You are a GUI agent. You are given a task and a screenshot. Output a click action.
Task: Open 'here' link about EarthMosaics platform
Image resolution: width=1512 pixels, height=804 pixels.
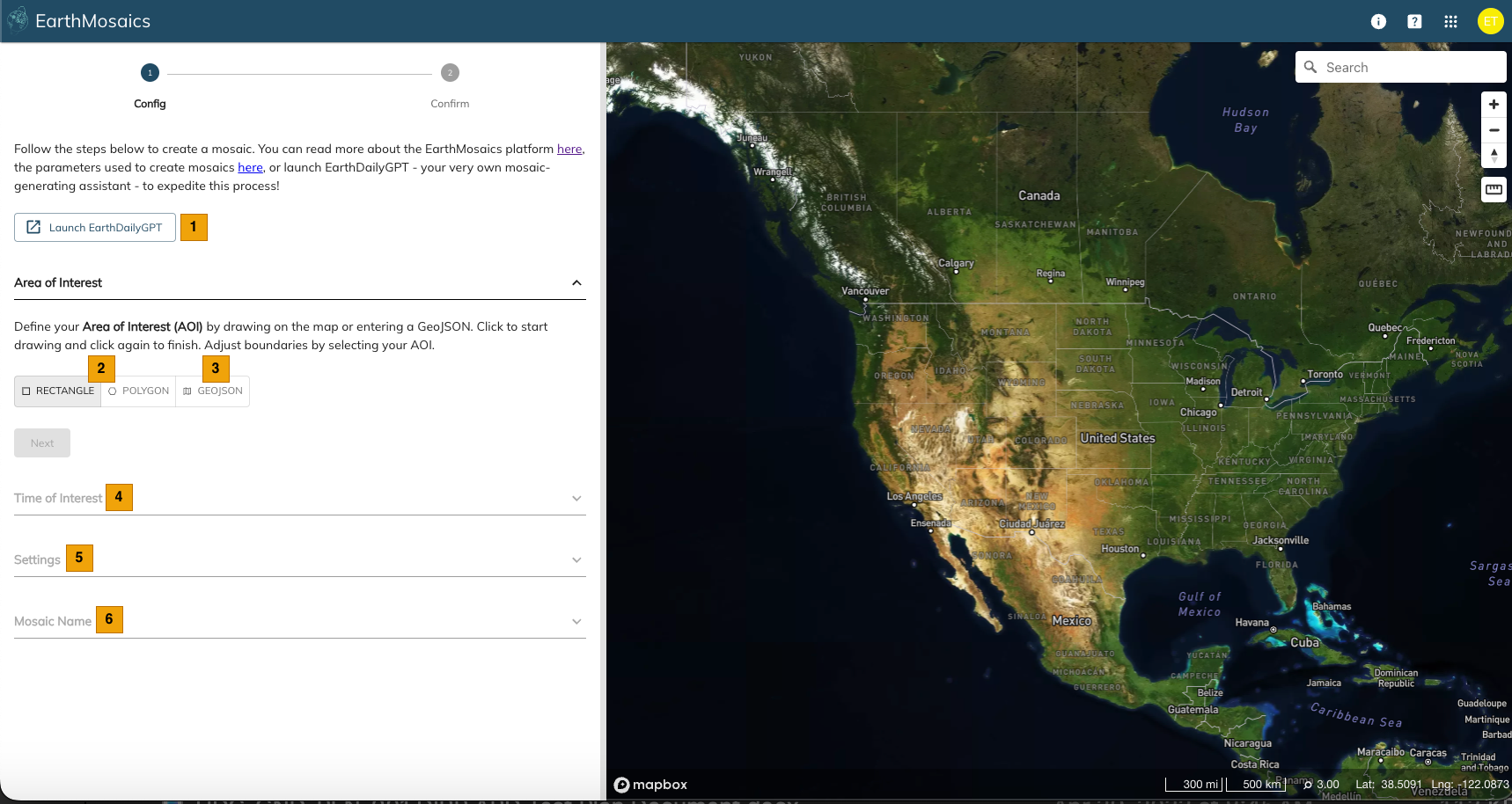point(569,150)
